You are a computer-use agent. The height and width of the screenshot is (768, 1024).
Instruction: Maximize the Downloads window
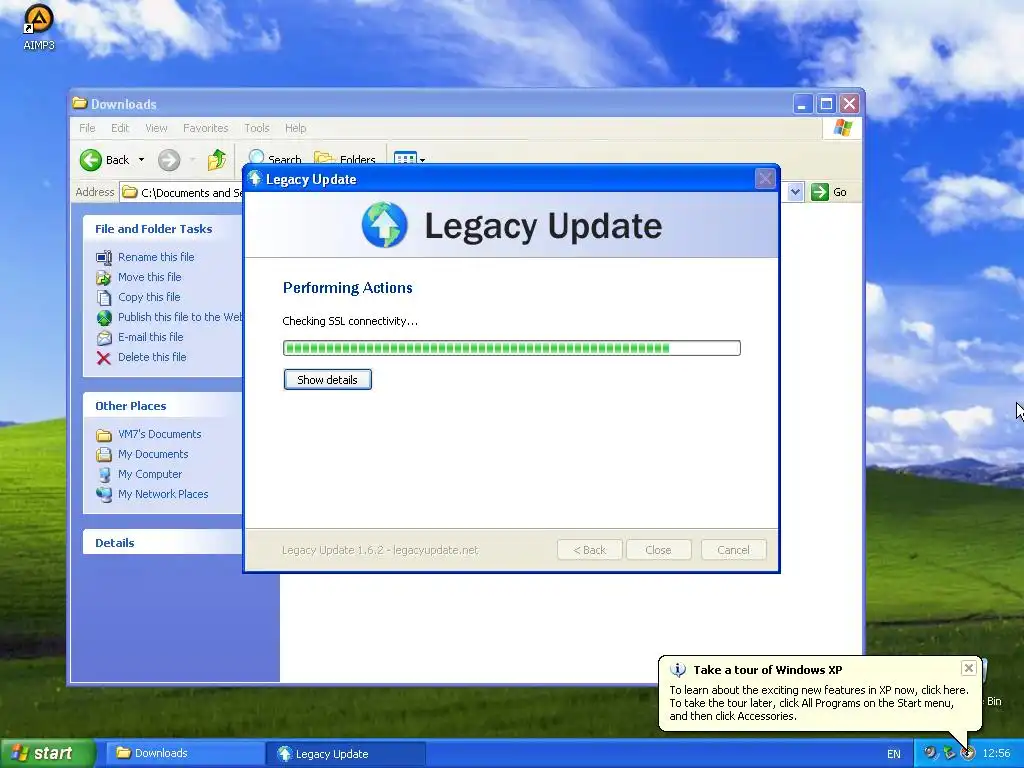coord(826,104)
